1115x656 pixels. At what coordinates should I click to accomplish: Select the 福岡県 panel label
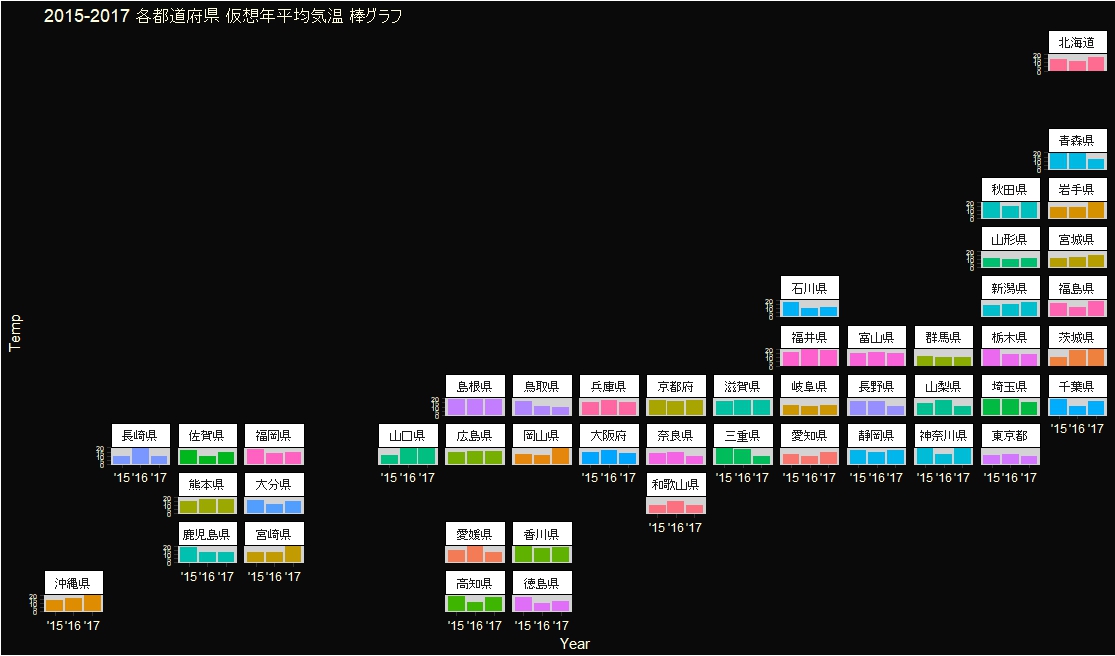pyautogui.click(x=274, y=436)
